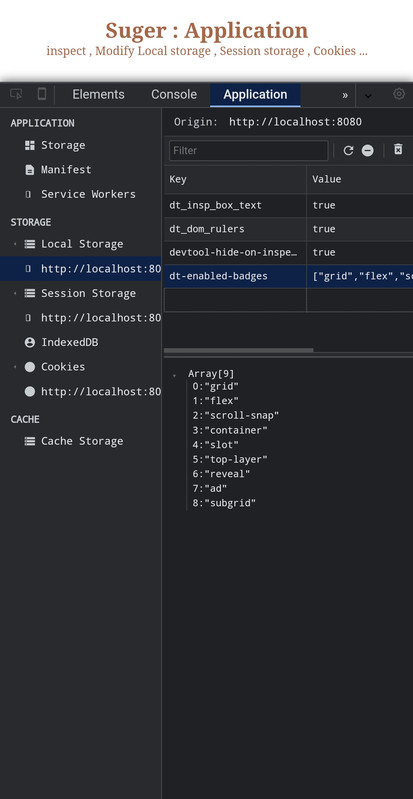
Task: Click the Origin http://localhost:8080 text
Action: (x=268, y=122)
